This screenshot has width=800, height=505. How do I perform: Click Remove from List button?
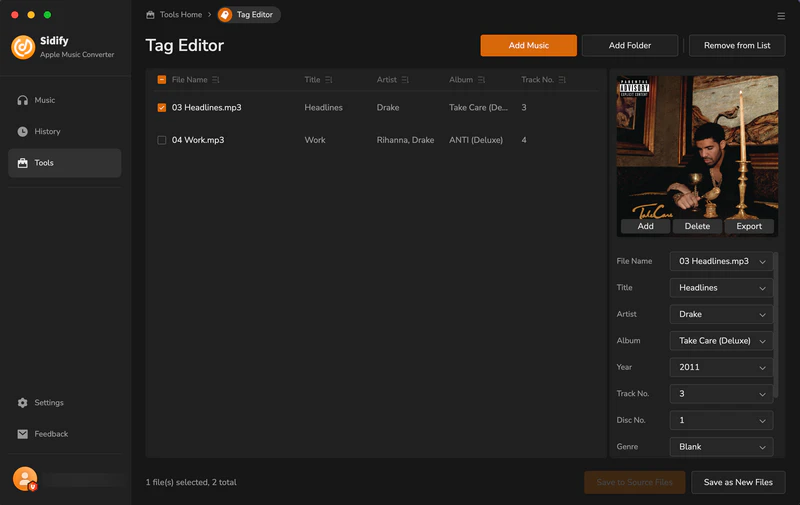pos(737,45)
